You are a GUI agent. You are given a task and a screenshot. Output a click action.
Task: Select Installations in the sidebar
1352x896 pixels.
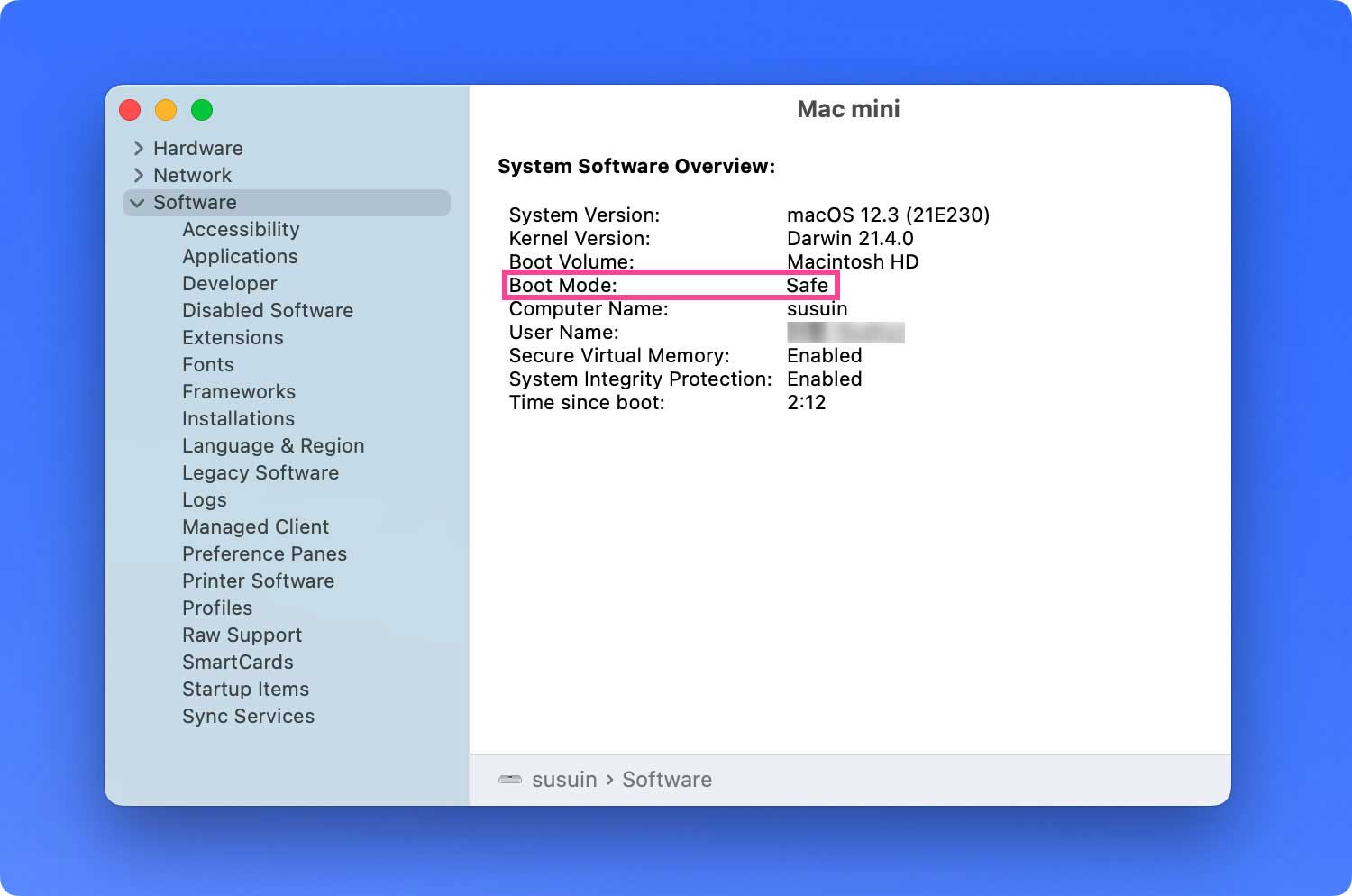(238, 419)
